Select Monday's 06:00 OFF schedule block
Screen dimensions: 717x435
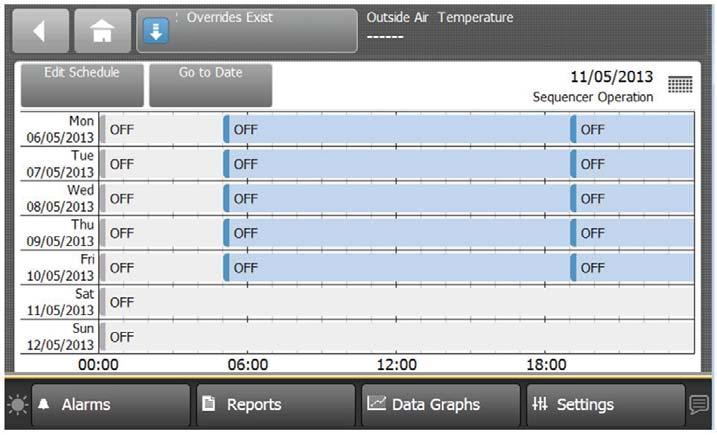pyautogui.click(x=398, y=129)
